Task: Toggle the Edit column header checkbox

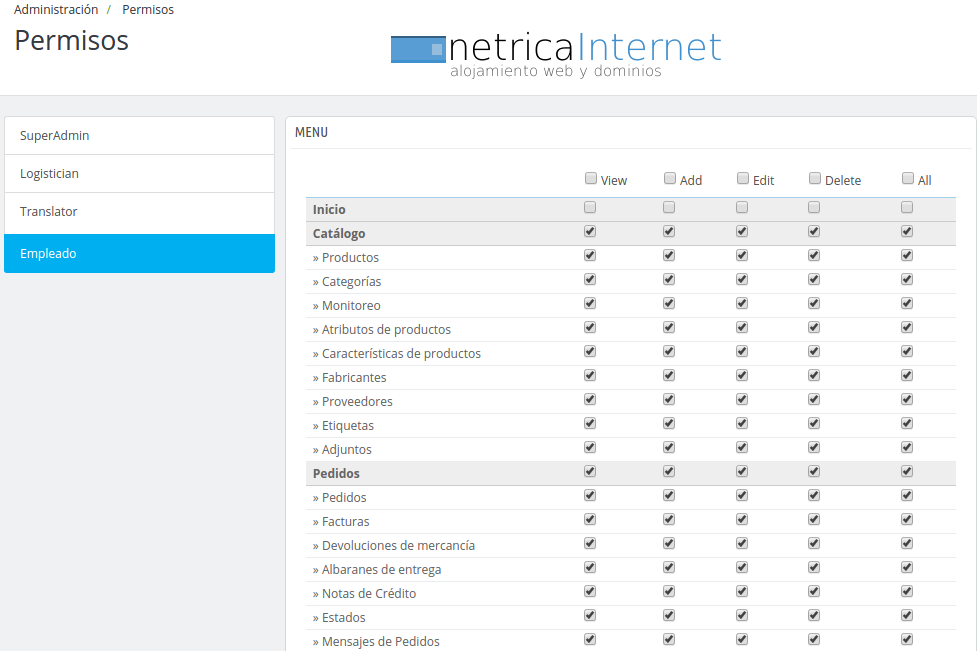Action: tap(743, 179)
